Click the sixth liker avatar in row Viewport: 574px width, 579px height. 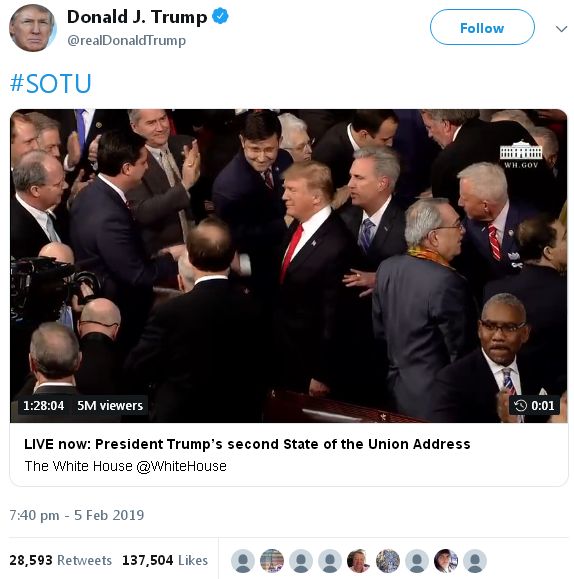tap(388, 561)
